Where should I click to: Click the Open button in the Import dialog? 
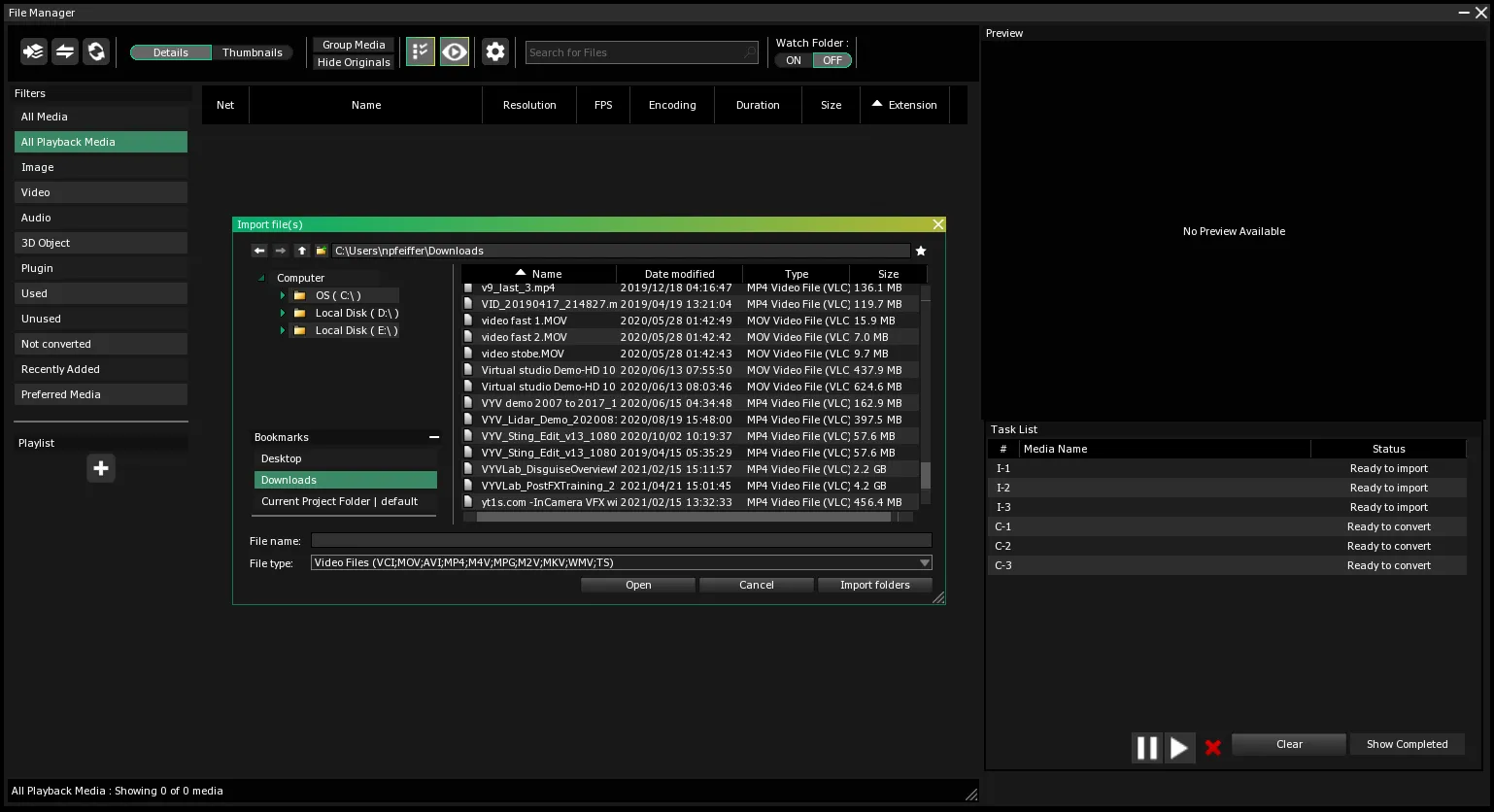(x=638, y=585)
